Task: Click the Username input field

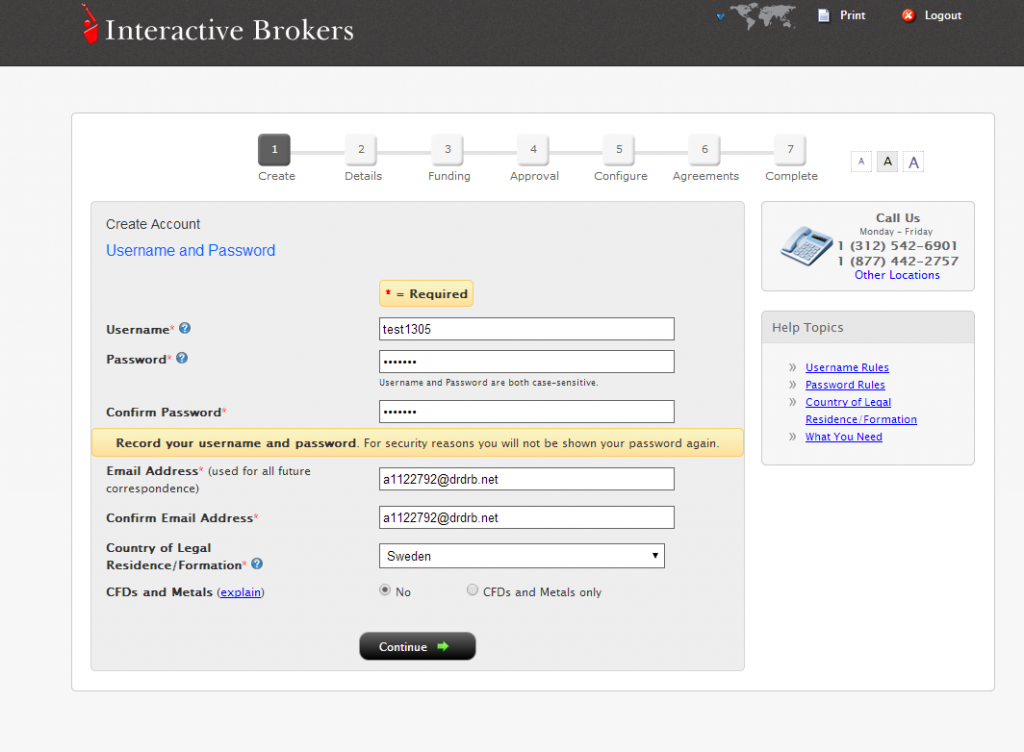Action: (526, 329)
